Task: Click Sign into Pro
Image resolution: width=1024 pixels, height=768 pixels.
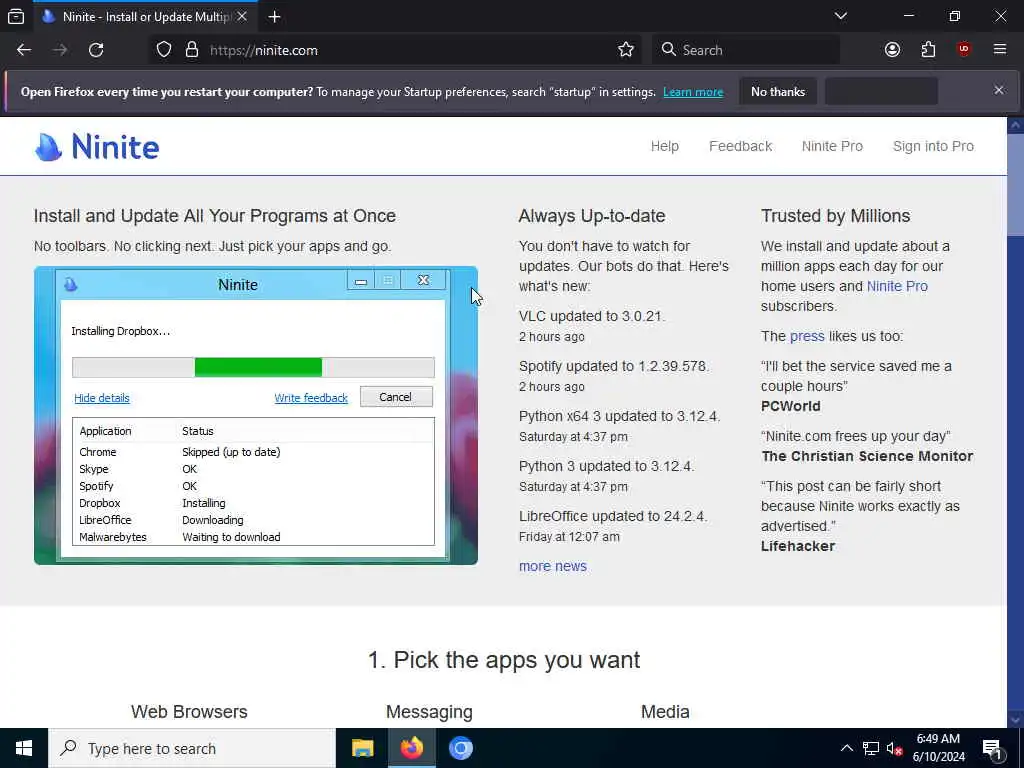Action: [933, 146]
